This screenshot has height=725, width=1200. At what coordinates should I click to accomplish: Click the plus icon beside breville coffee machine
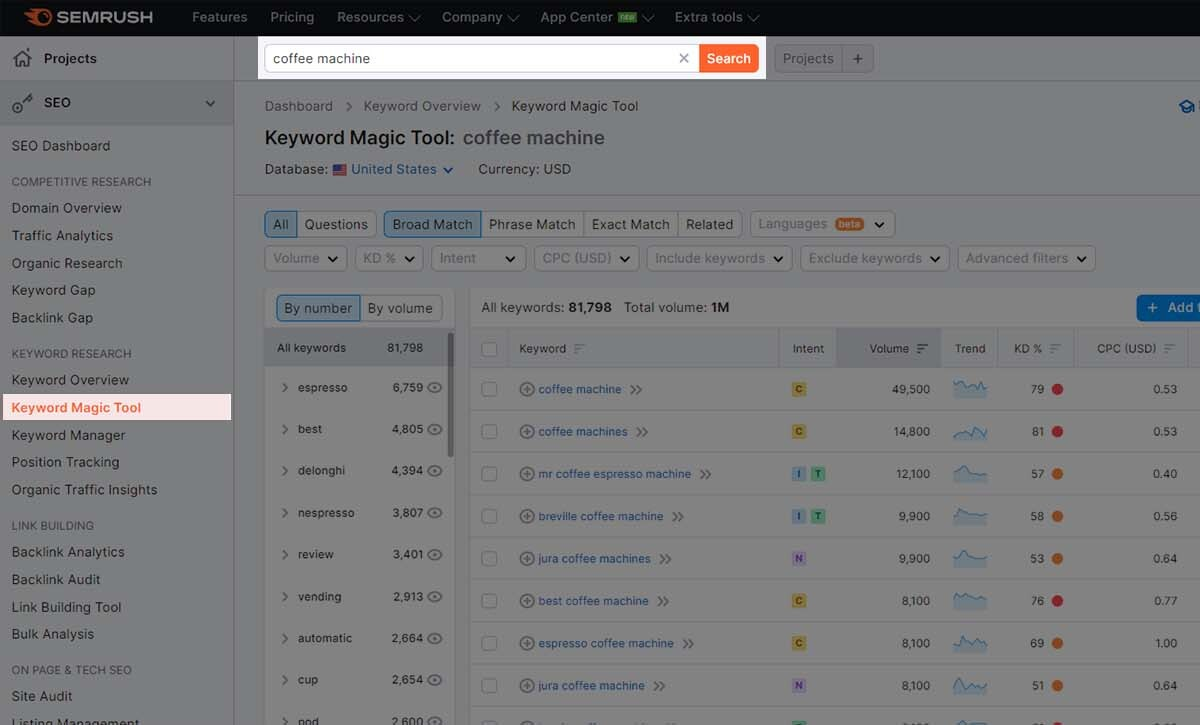pyautogui.click(x=527, y=517)
